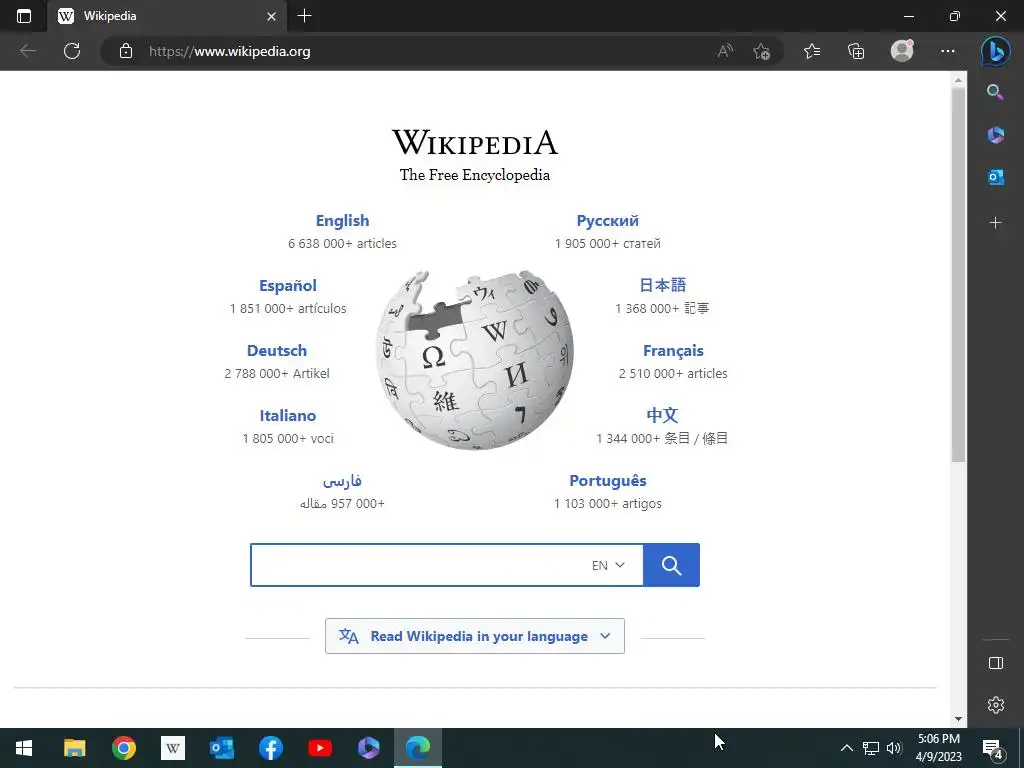Open notification center with 4 alerts
This screenshot has width=1024, height=768.
click(x=993, y=749)
